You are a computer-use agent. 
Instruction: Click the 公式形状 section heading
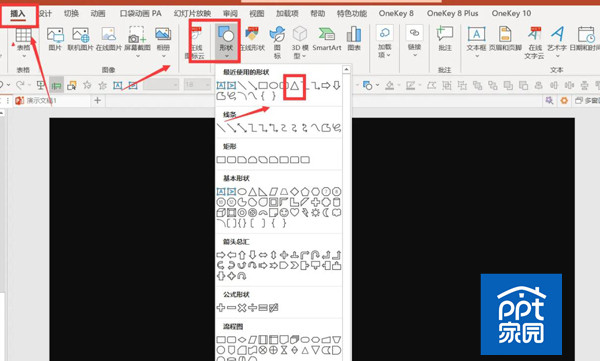(236, 294)
